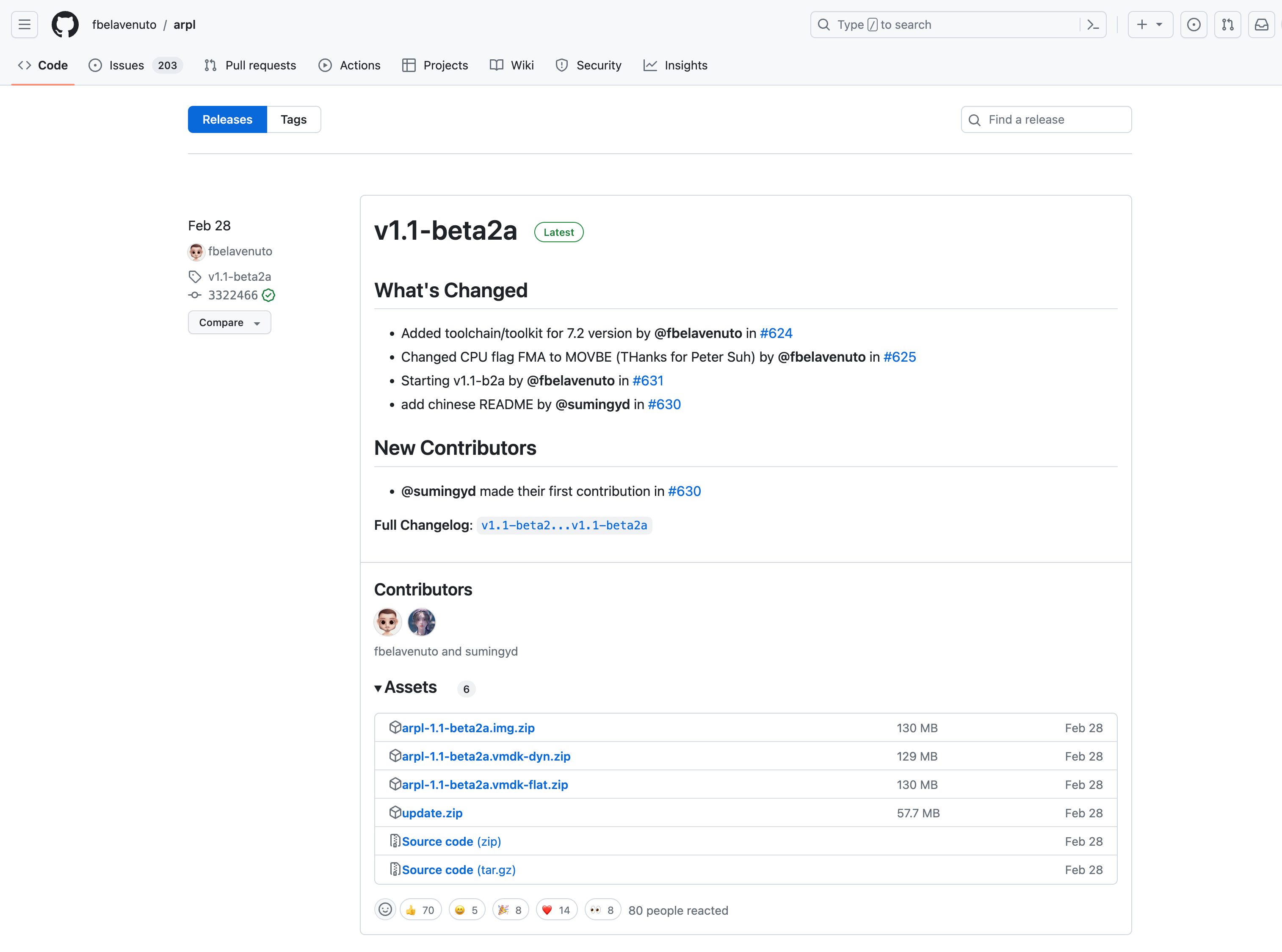Click the rocket reaction toggle

[x=384, y=911]
